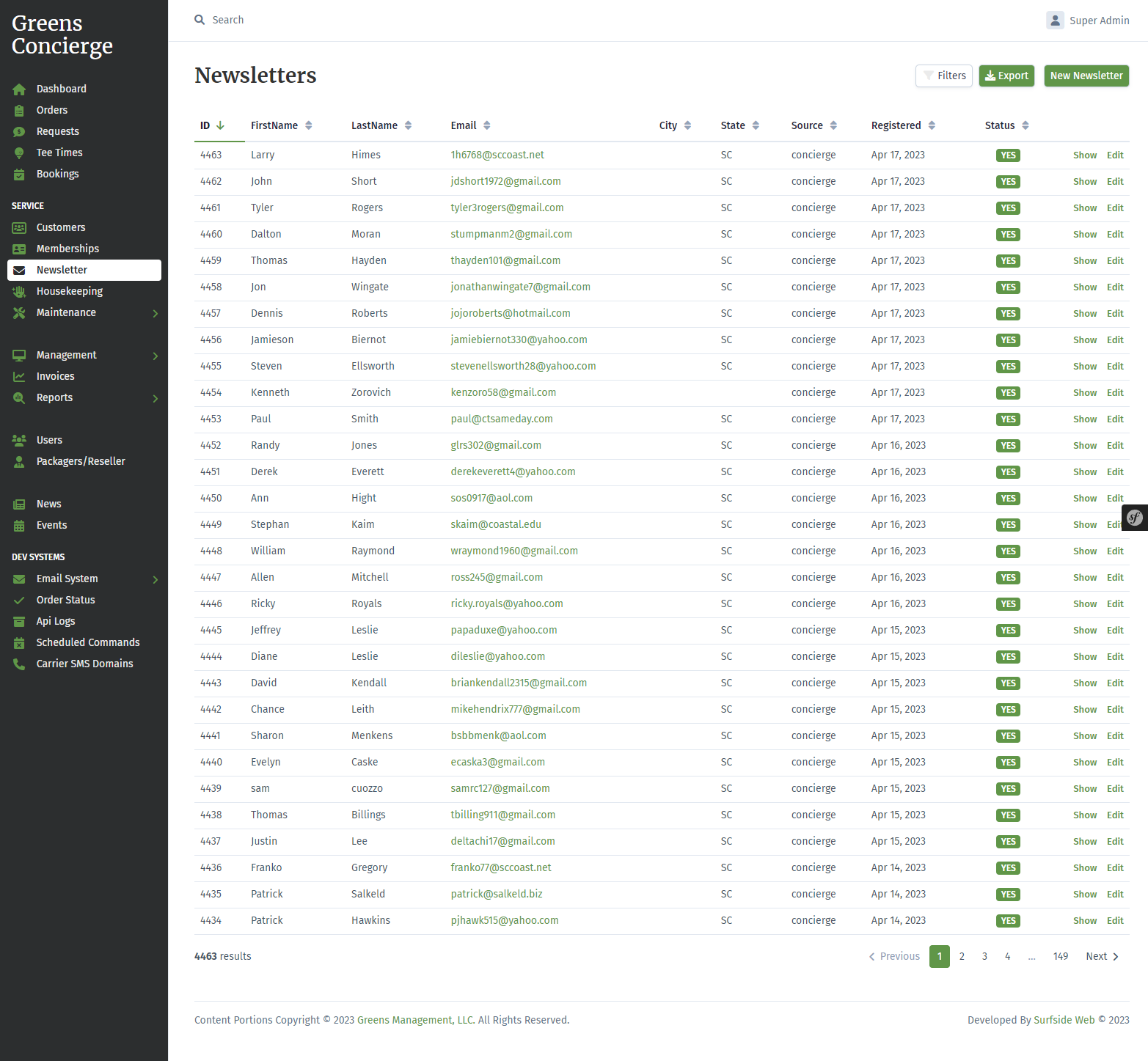Click the Reports magnifier icon
1148x1061 pixels.
(19, 398)
